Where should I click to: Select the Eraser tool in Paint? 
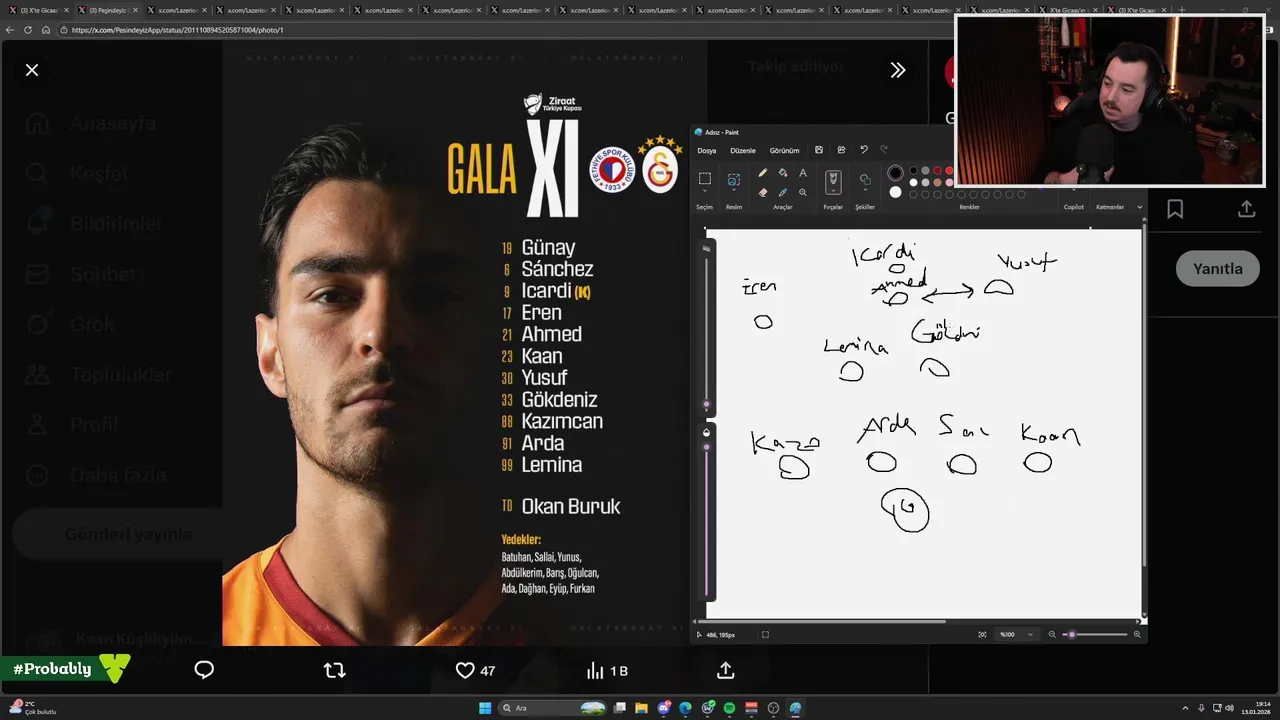(763, 192)
